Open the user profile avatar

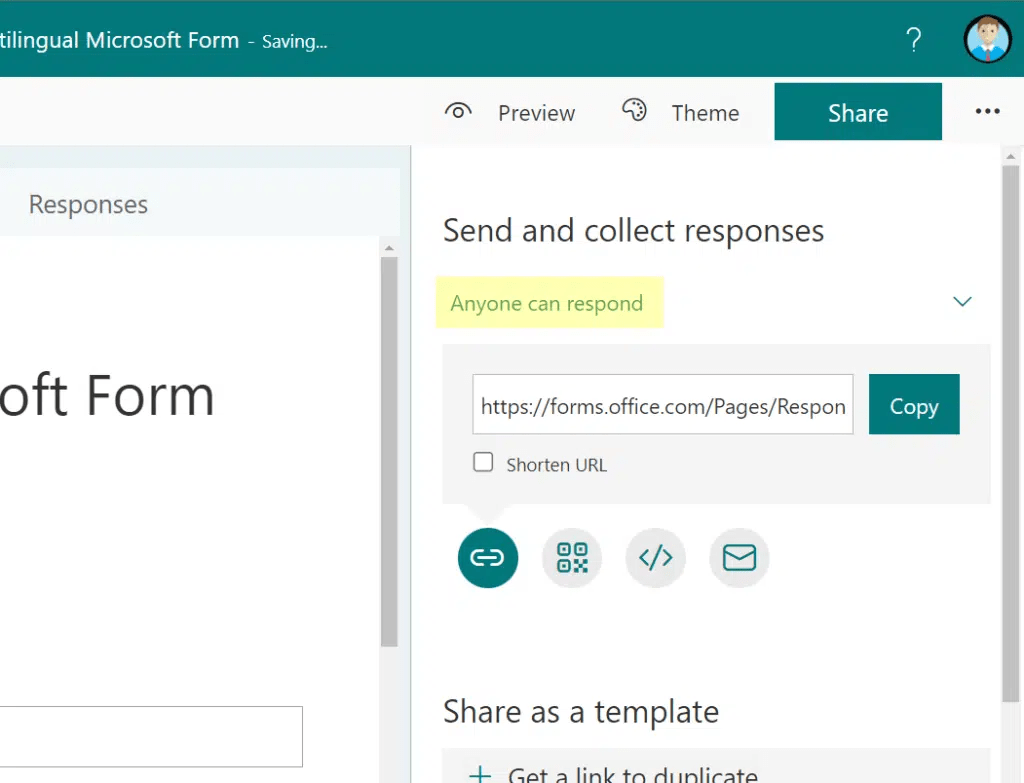pos(987,39)
